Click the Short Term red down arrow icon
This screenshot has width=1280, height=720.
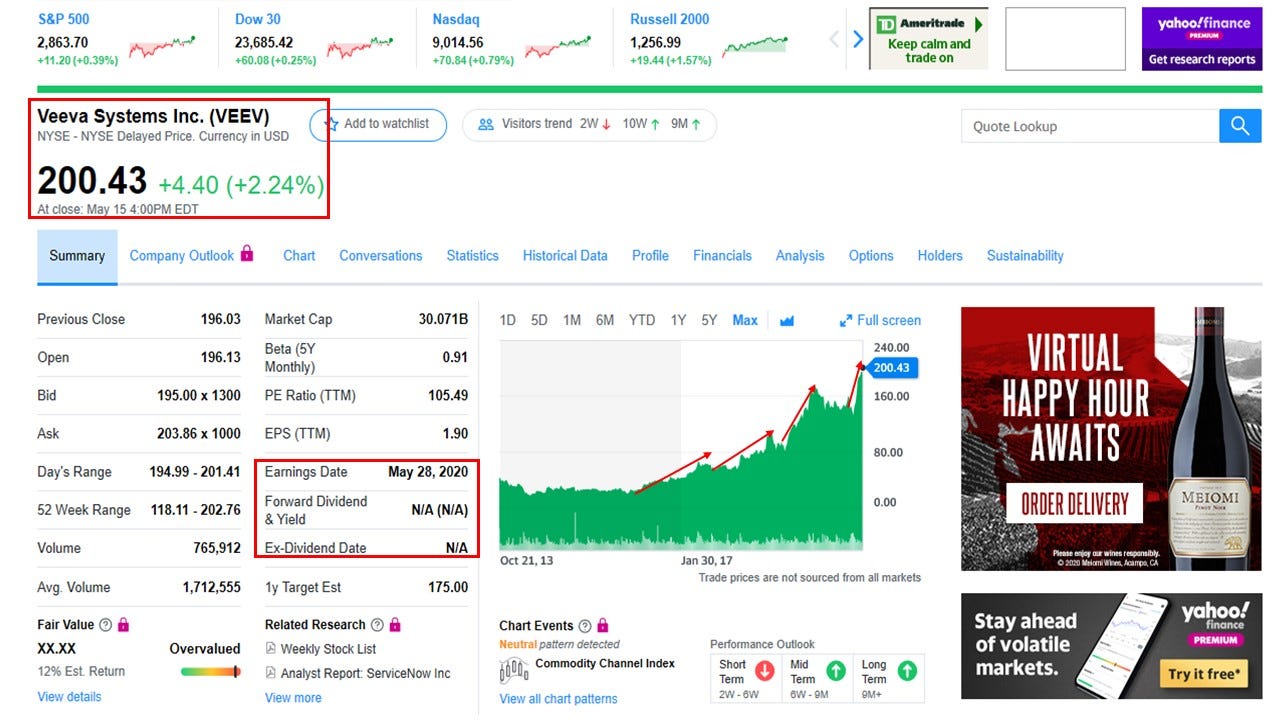tap(765, 671)
